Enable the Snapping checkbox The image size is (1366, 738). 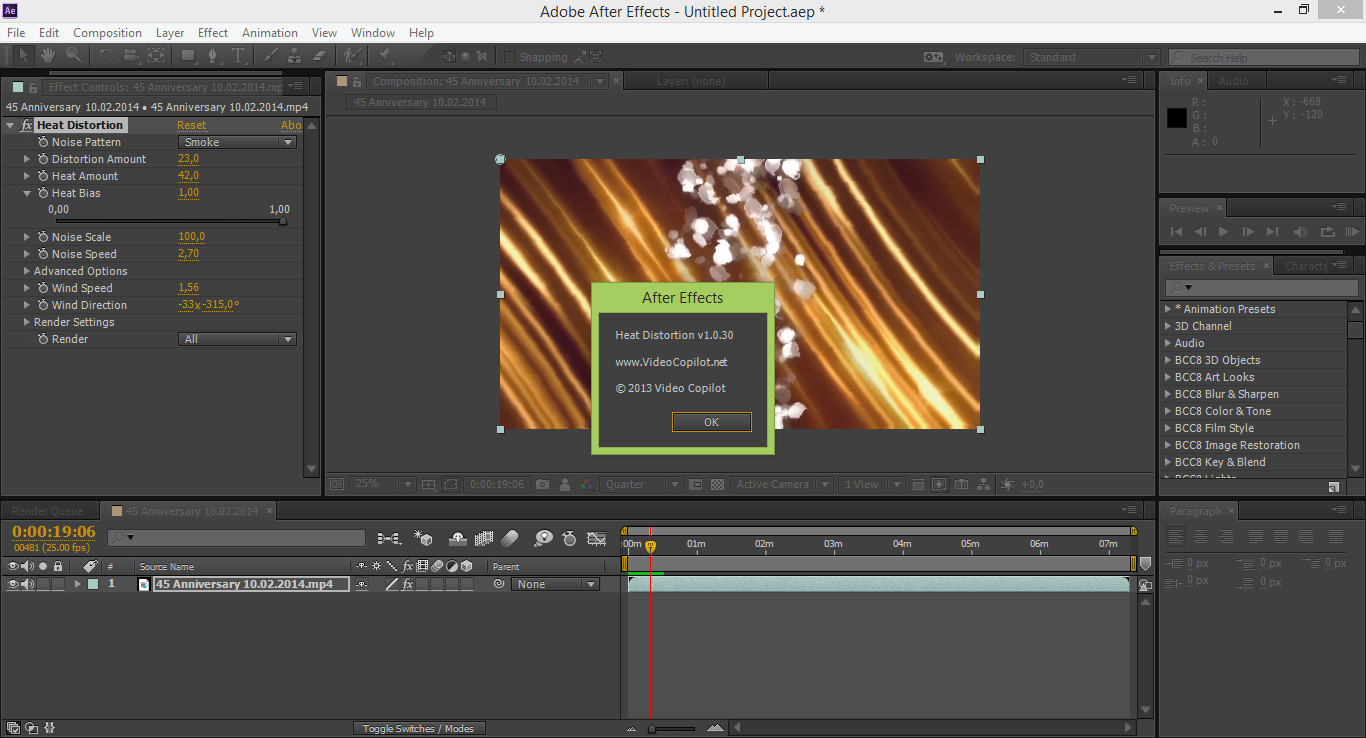click(510, 57)
